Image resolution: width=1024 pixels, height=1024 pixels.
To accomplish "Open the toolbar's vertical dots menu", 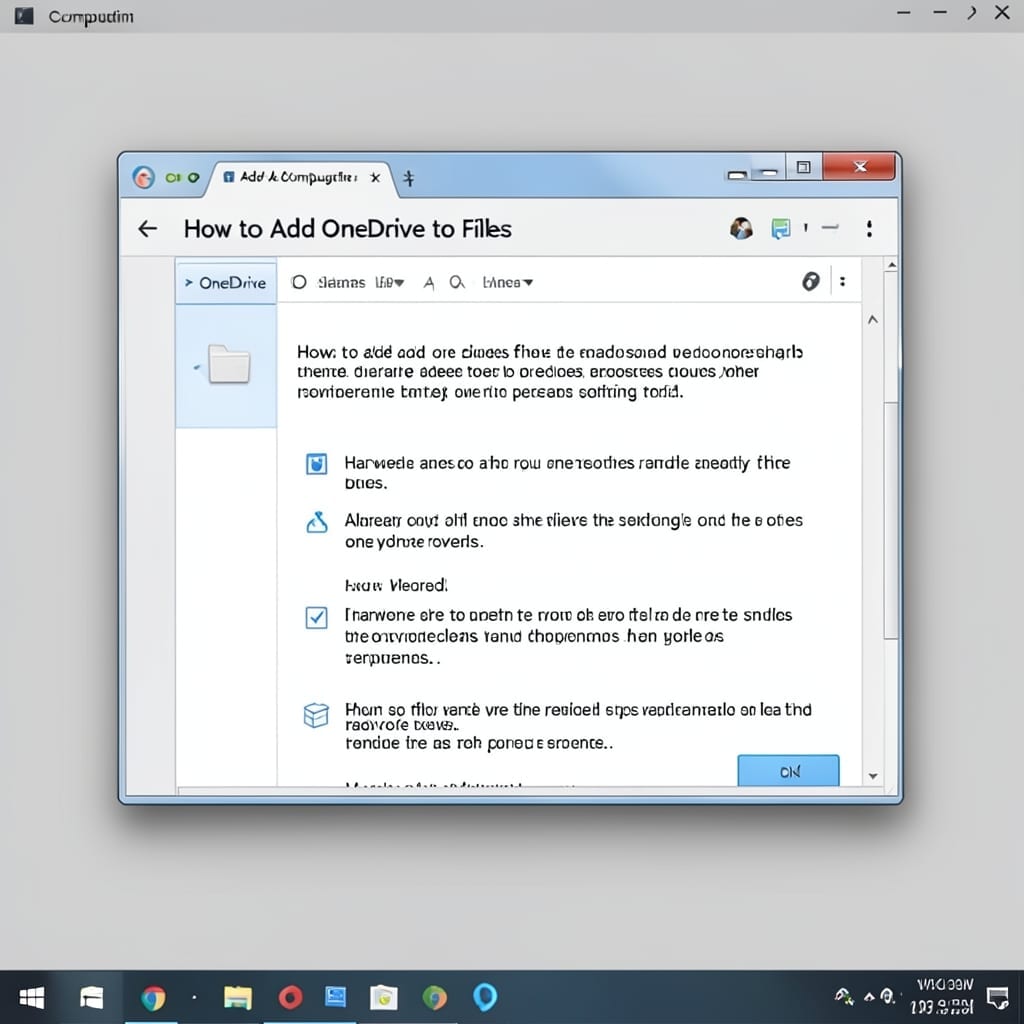I will click(842, 281).
